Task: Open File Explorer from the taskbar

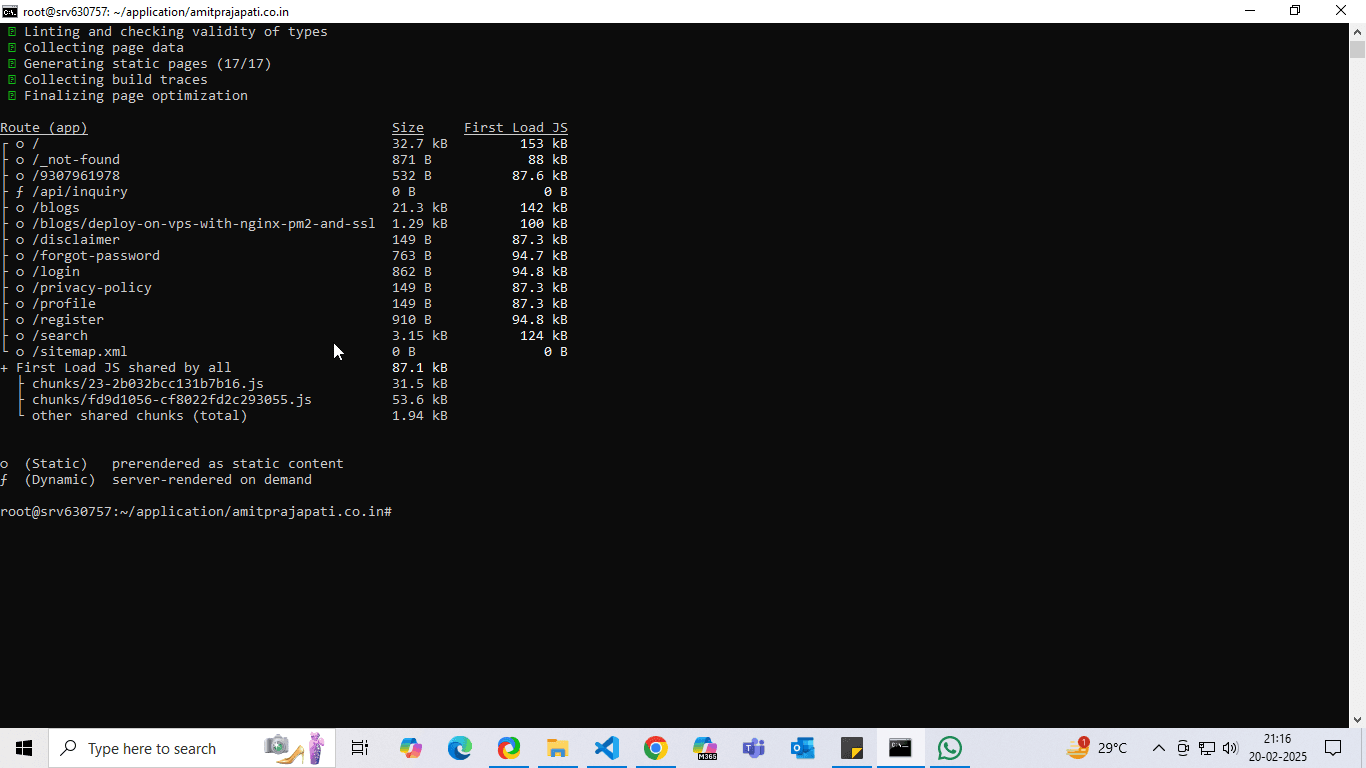Action: (557, 748)
